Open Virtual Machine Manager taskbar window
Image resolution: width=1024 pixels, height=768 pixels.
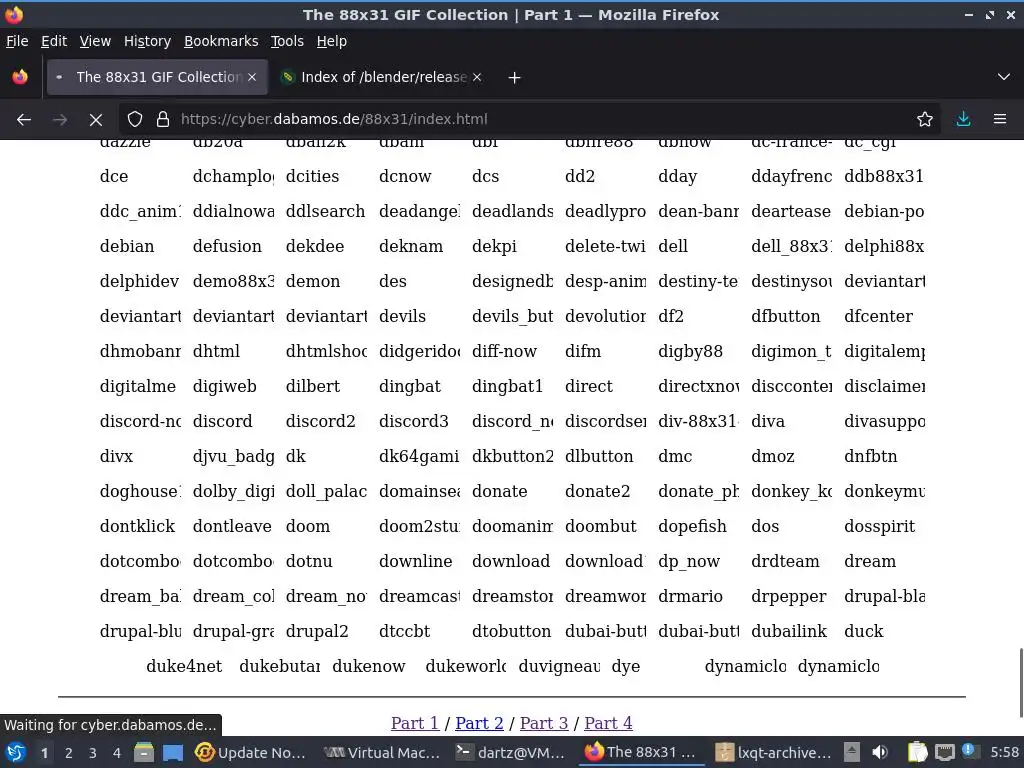point(382,752)
